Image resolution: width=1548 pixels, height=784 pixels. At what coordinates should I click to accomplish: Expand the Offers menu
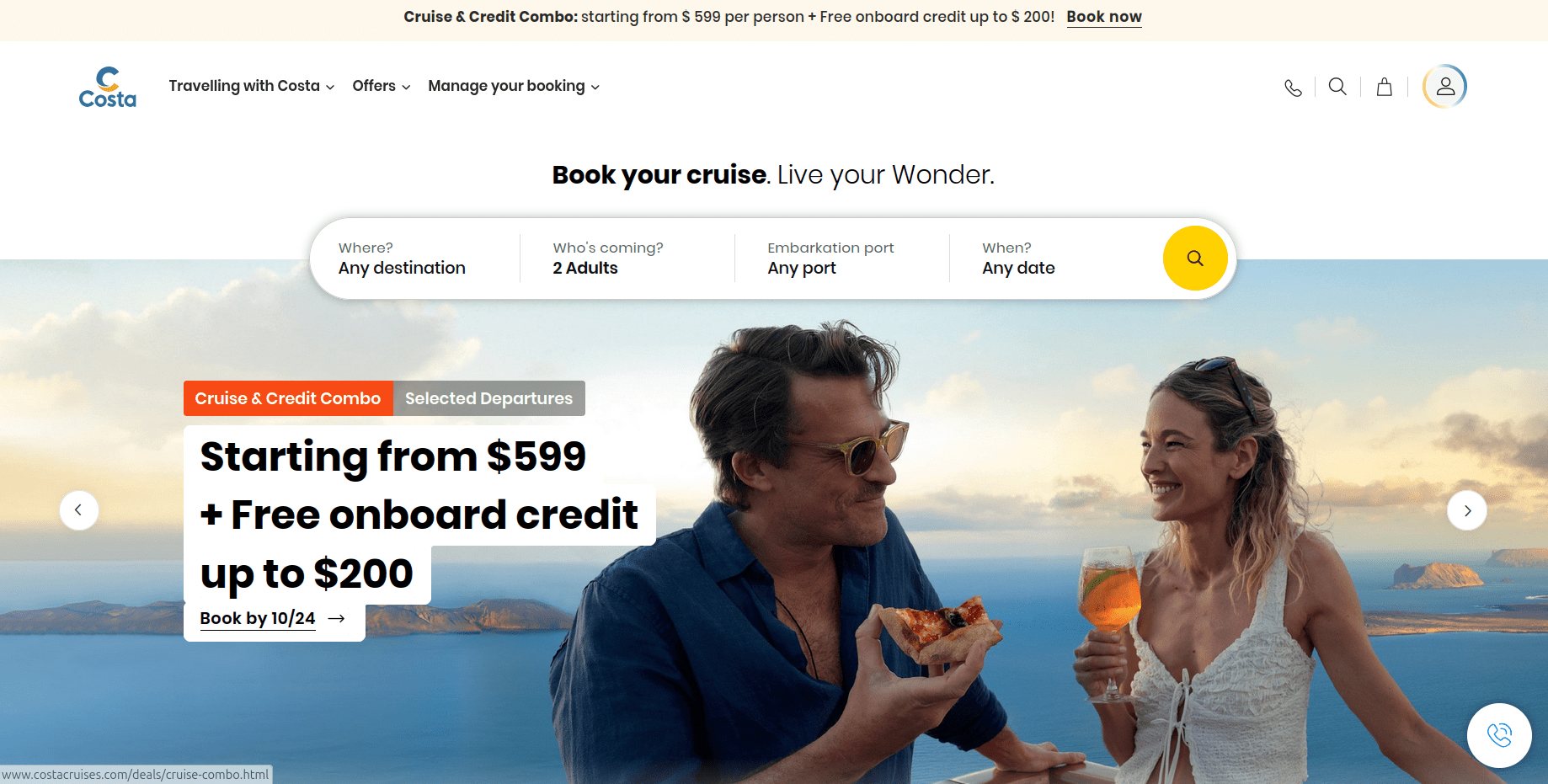382,86
